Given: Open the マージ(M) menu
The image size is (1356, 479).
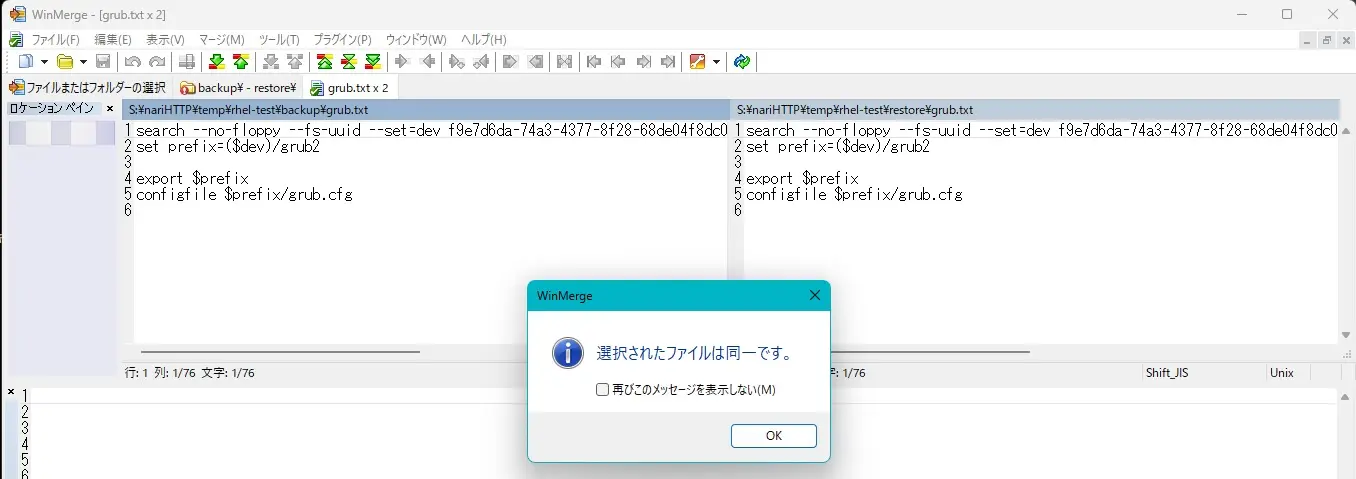Looking at the screenshot, I should pos(222,40).
